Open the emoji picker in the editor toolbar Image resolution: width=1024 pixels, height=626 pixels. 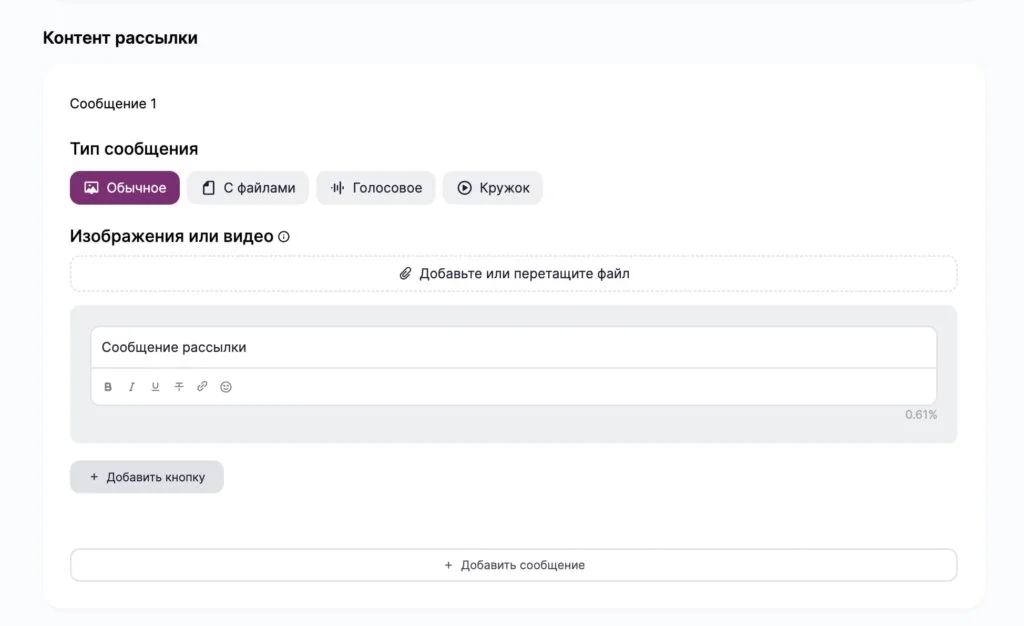[x=226, y=387]
